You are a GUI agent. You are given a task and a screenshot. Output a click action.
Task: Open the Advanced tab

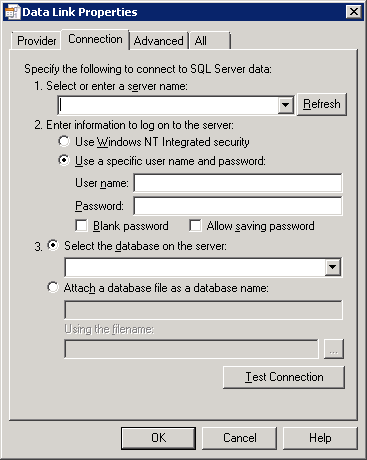pyautogui.click(x=158, y=41)
